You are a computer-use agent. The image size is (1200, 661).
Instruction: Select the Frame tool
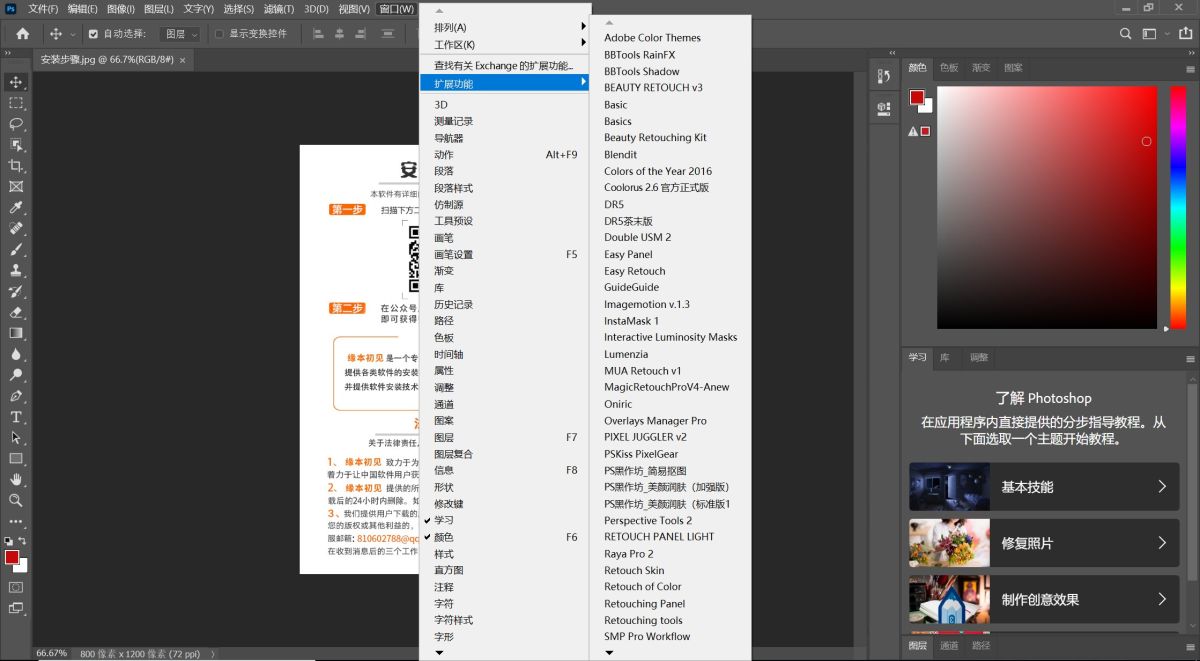(16, 187)
